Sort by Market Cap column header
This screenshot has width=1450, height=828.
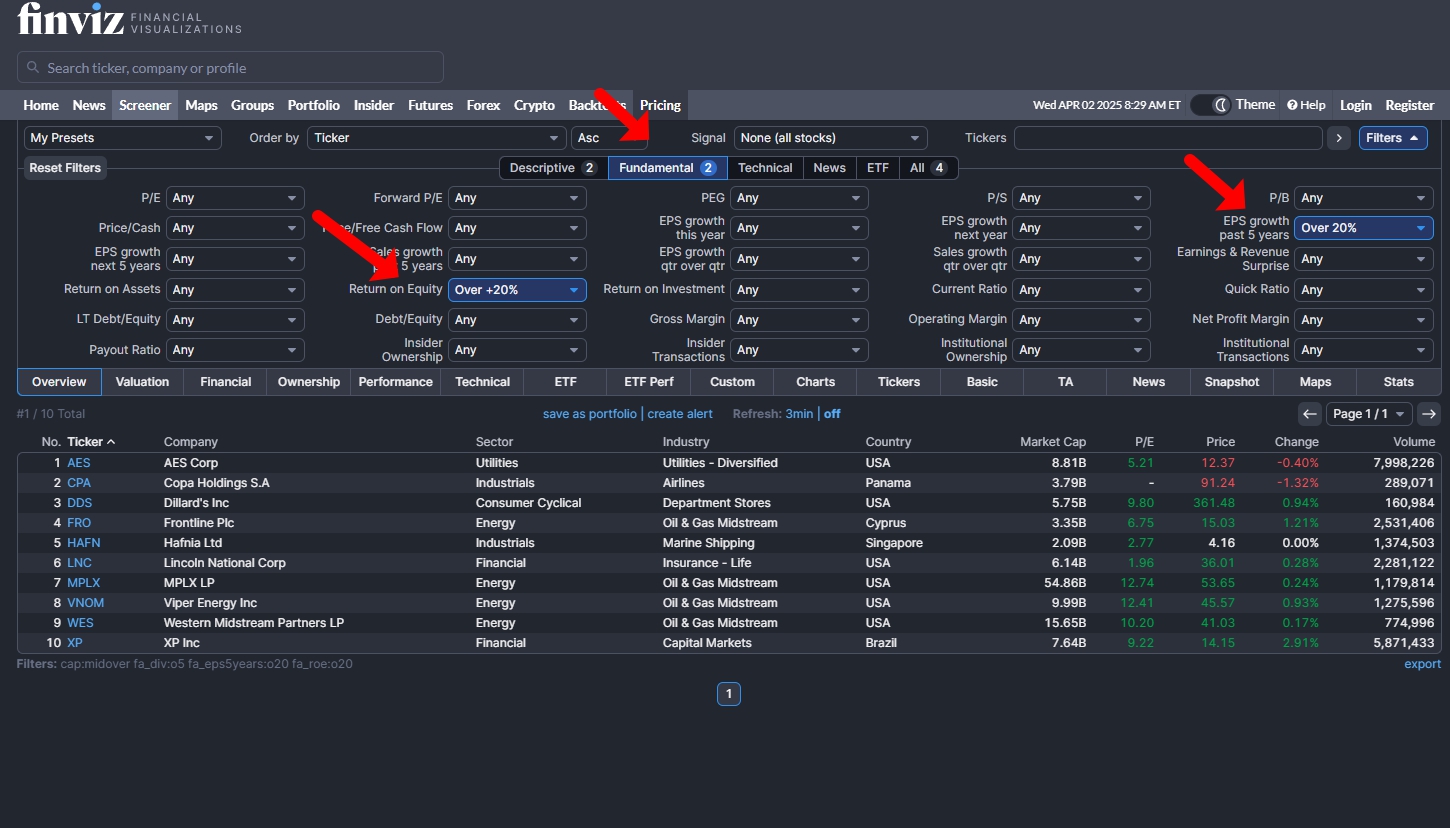point(1053,442)
